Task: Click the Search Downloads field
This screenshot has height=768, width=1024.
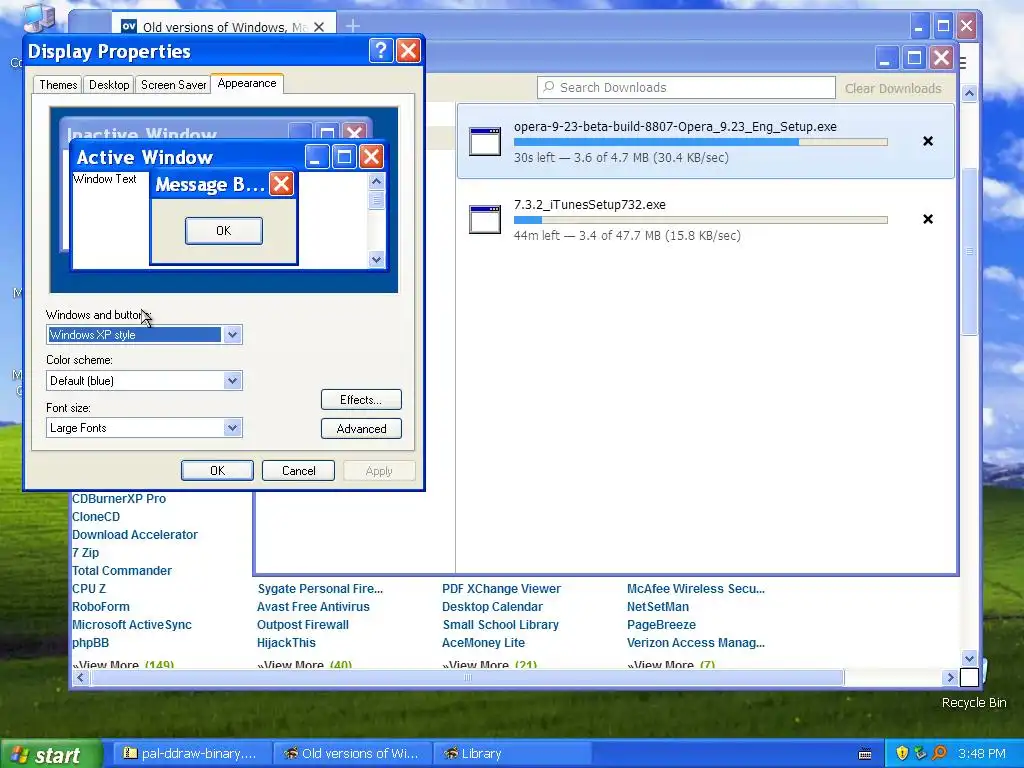Action: 686,88
